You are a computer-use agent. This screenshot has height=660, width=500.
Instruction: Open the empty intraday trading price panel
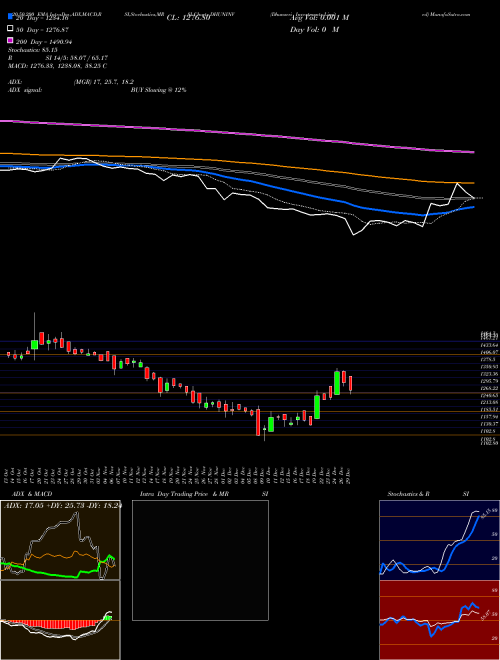[x=200, y=560]
